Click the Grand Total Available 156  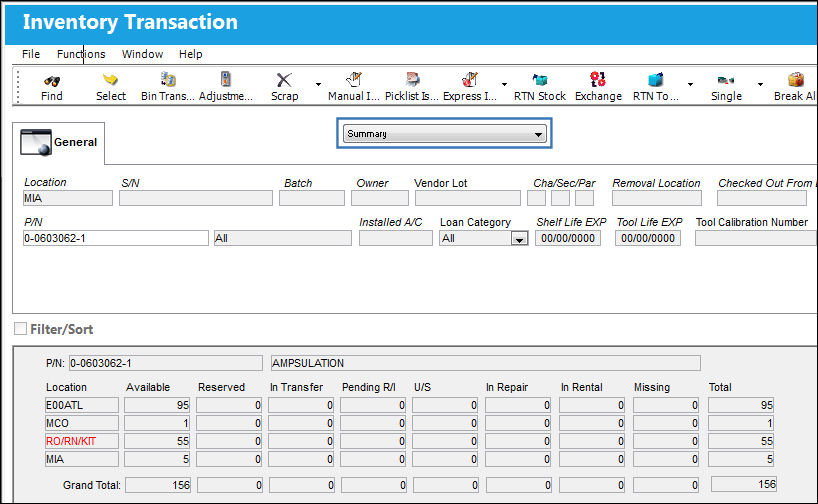[x=158, y=485]
